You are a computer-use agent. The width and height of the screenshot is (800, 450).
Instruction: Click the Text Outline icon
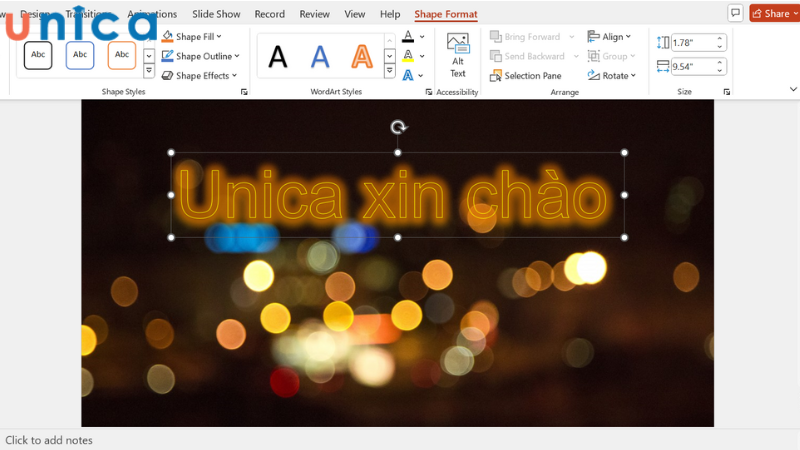pyautogui.click(x=408, y=56)
